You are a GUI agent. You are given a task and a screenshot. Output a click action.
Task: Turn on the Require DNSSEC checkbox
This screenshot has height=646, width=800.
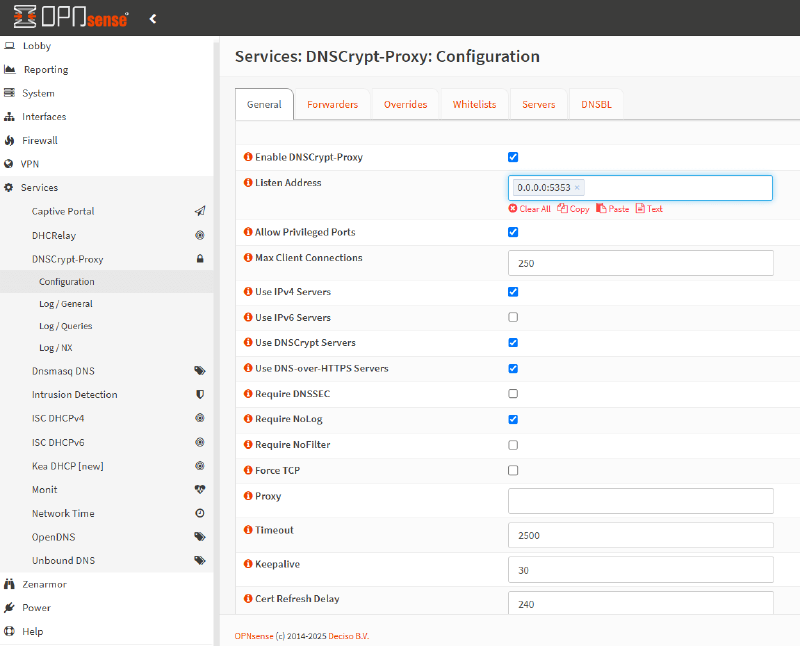(513, 393)
